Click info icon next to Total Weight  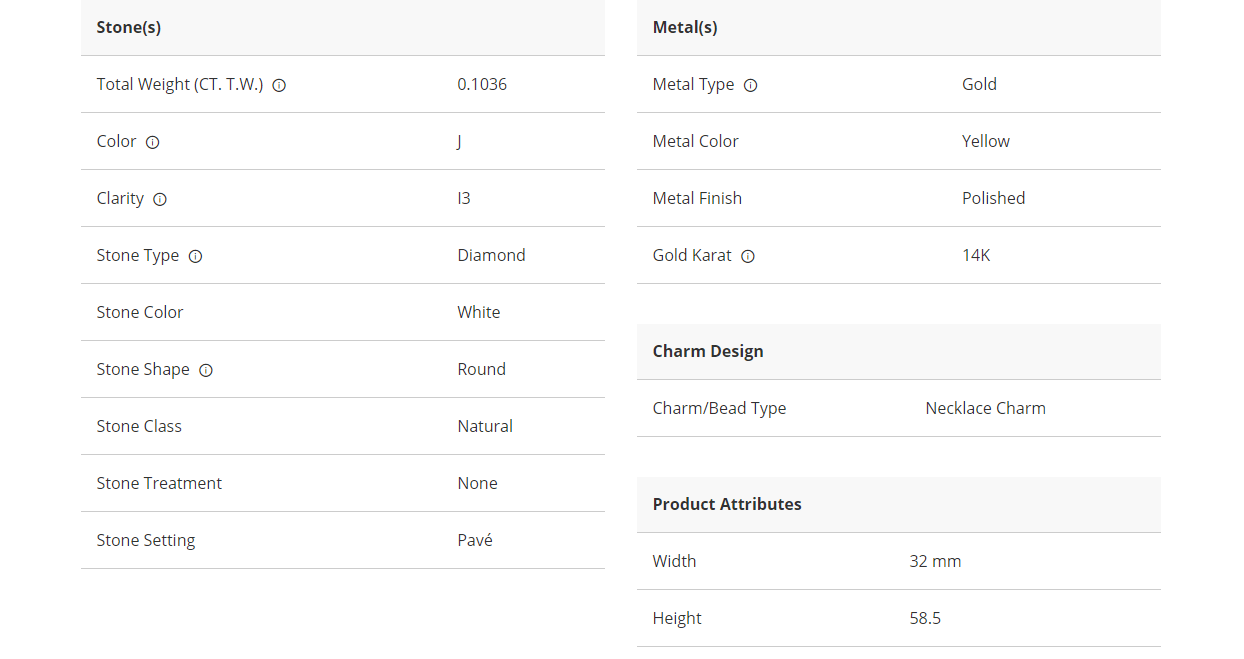tap(280, 86)
